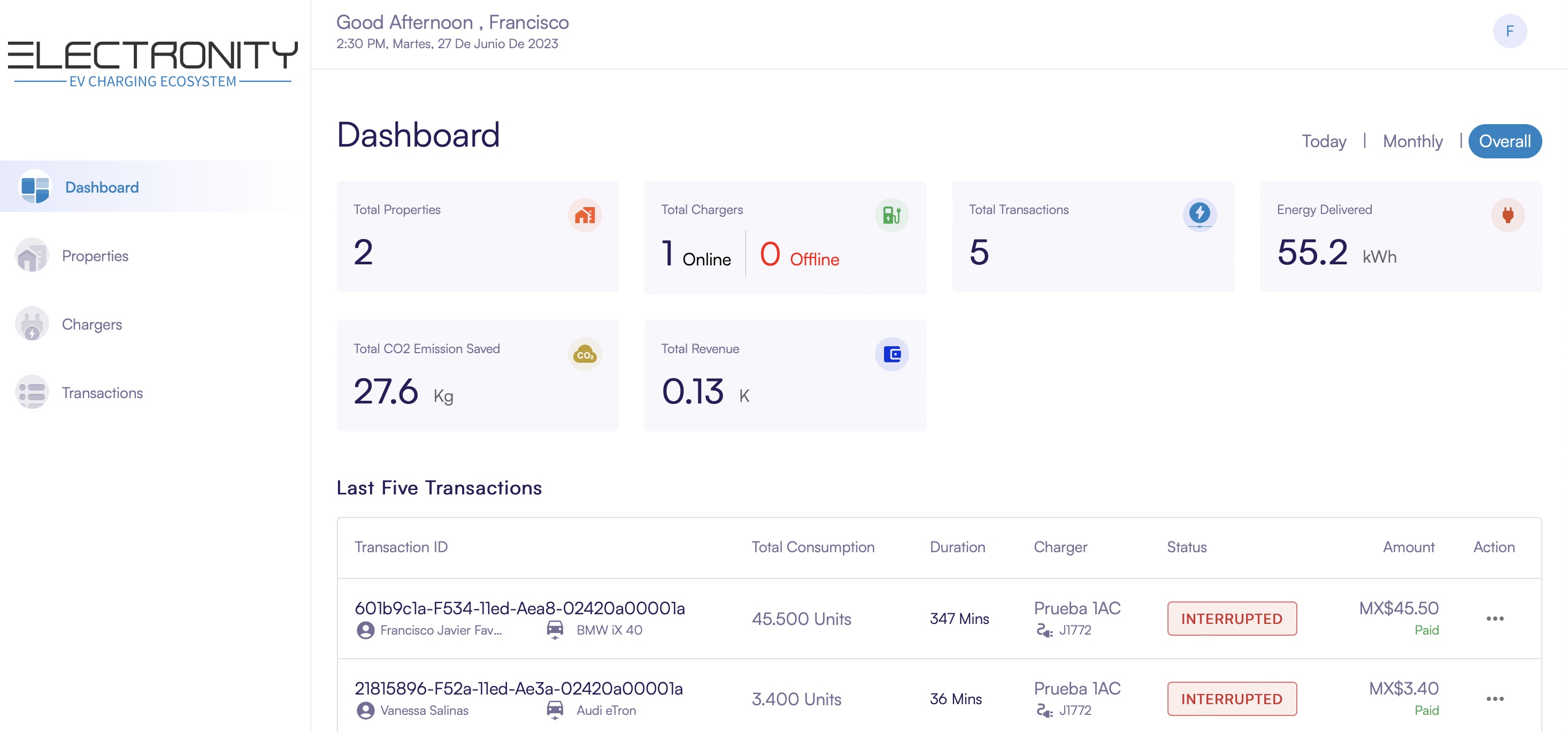
Task: Click the Paid label under MX$45.50
Action: (1427, 630)
